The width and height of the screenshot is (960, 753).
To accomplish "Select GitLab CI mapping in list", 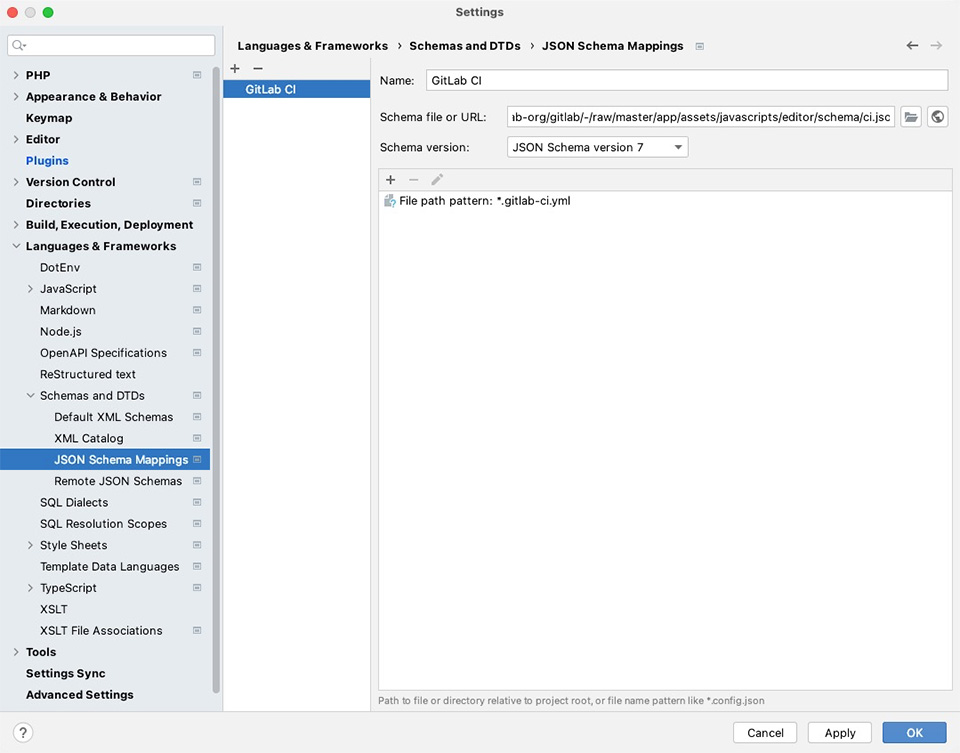I will coord(296,89).
